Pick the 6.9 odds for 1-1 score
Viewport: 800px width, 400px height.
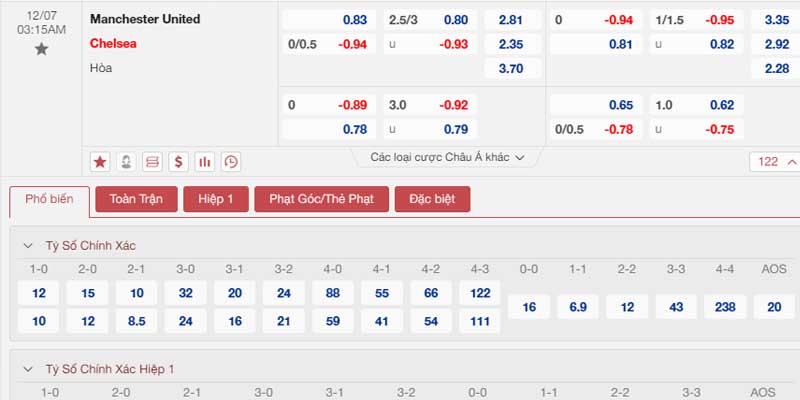click(x=578, y=307)
